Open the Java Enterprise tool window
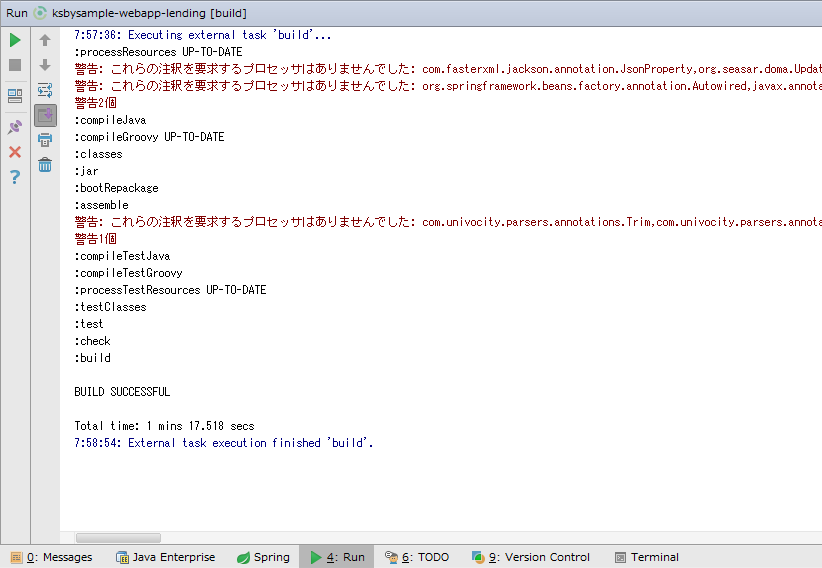822x568 pixels. pos(166,557)
